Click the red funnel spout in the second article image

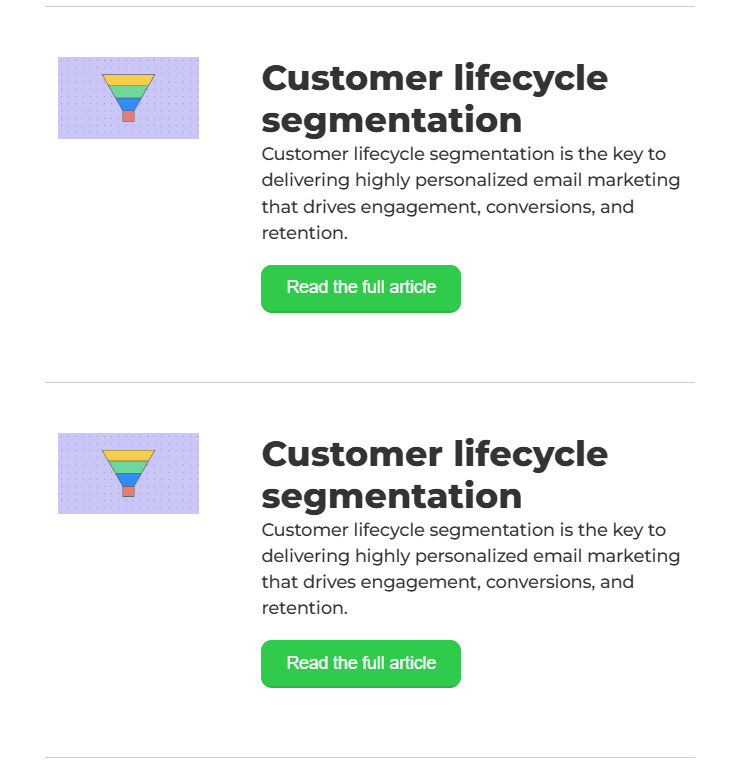click(x=128, y=491)
